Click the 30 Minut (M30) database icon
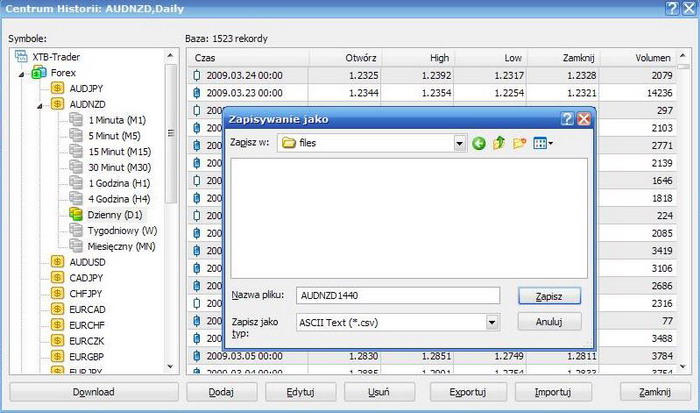The height and width of the screenshot is (413, 700). click(76, 167)
